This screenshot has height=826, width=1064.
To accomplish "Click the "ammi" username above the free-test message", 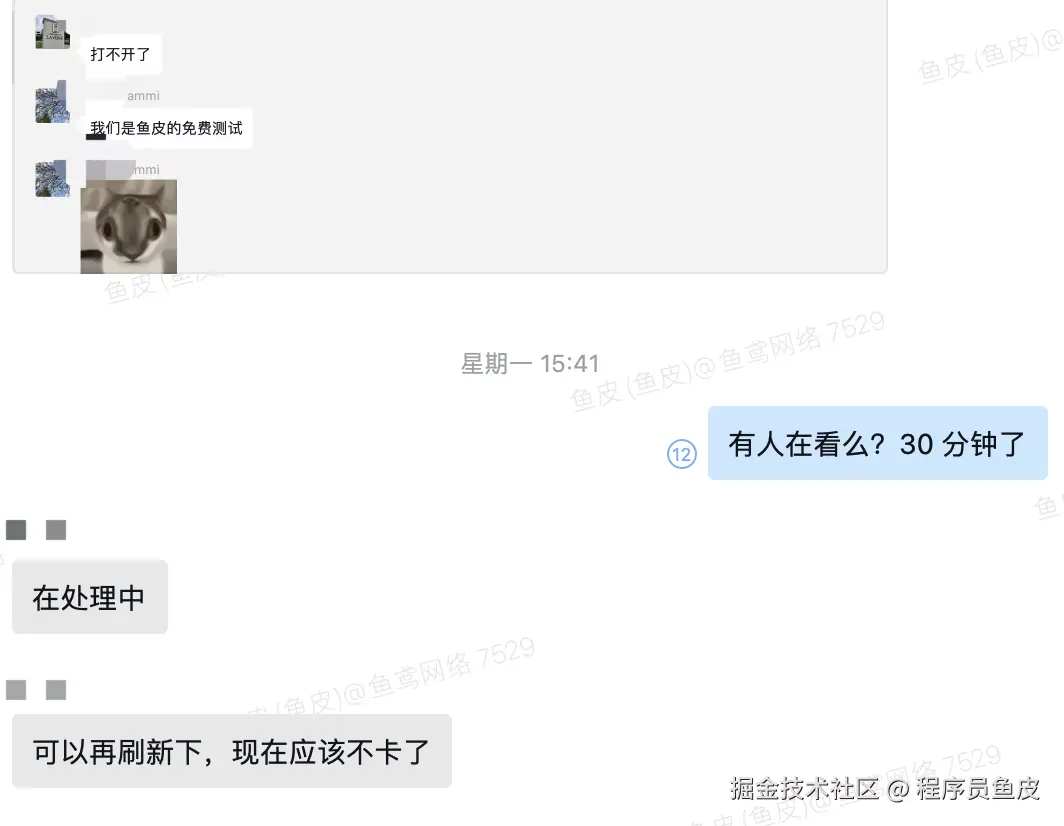I will [x=143, y=96].
